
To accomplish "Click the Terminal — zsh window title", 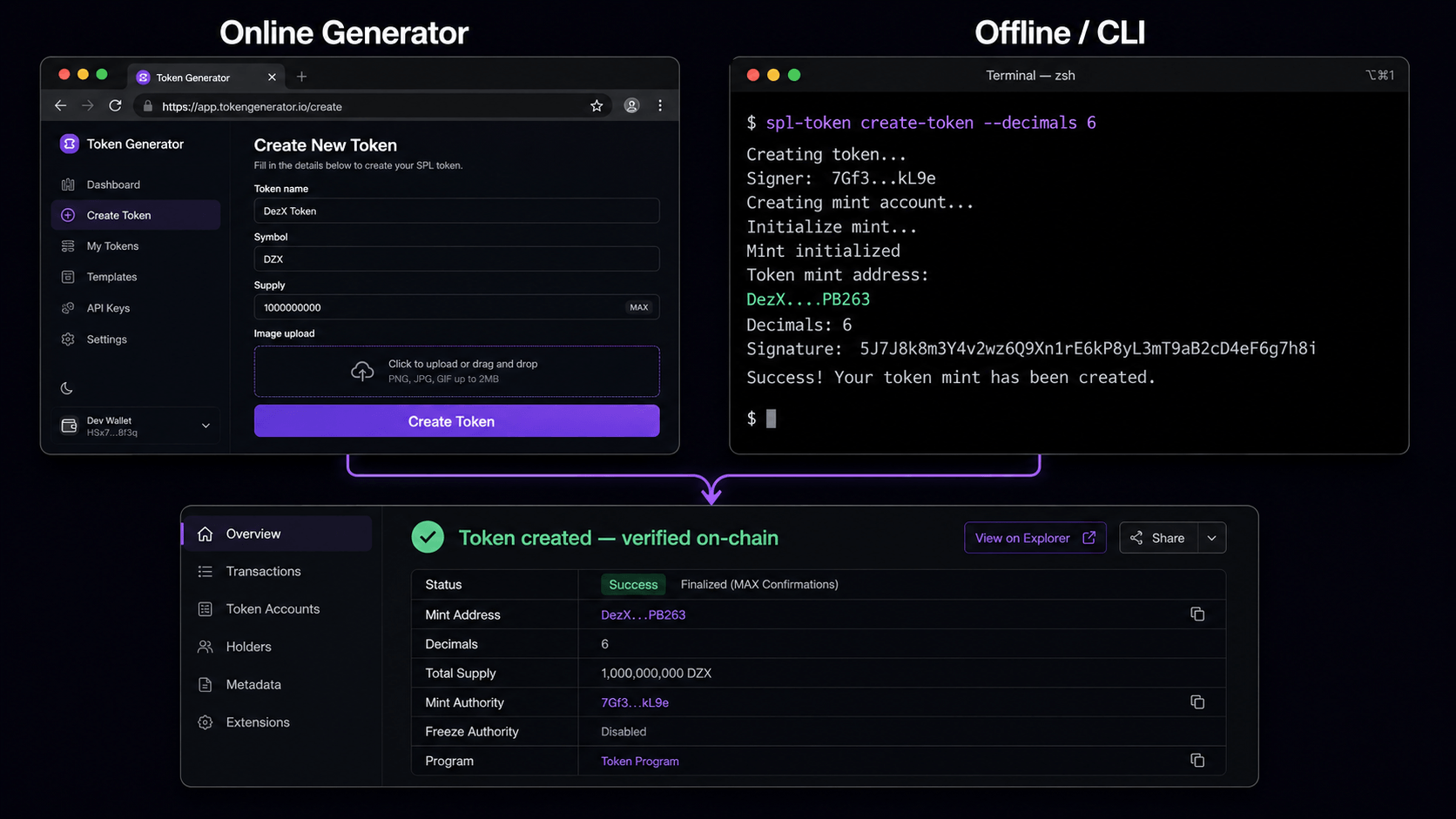I will tap(1030, 76).
